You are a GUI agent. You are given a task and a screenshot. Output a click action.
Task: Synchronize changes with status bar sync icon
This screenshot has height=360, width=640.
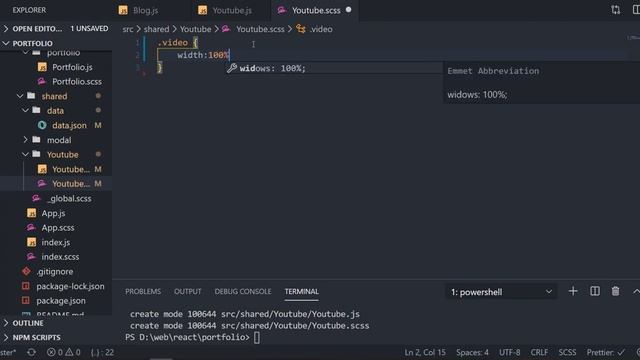[x=31, y=352]
